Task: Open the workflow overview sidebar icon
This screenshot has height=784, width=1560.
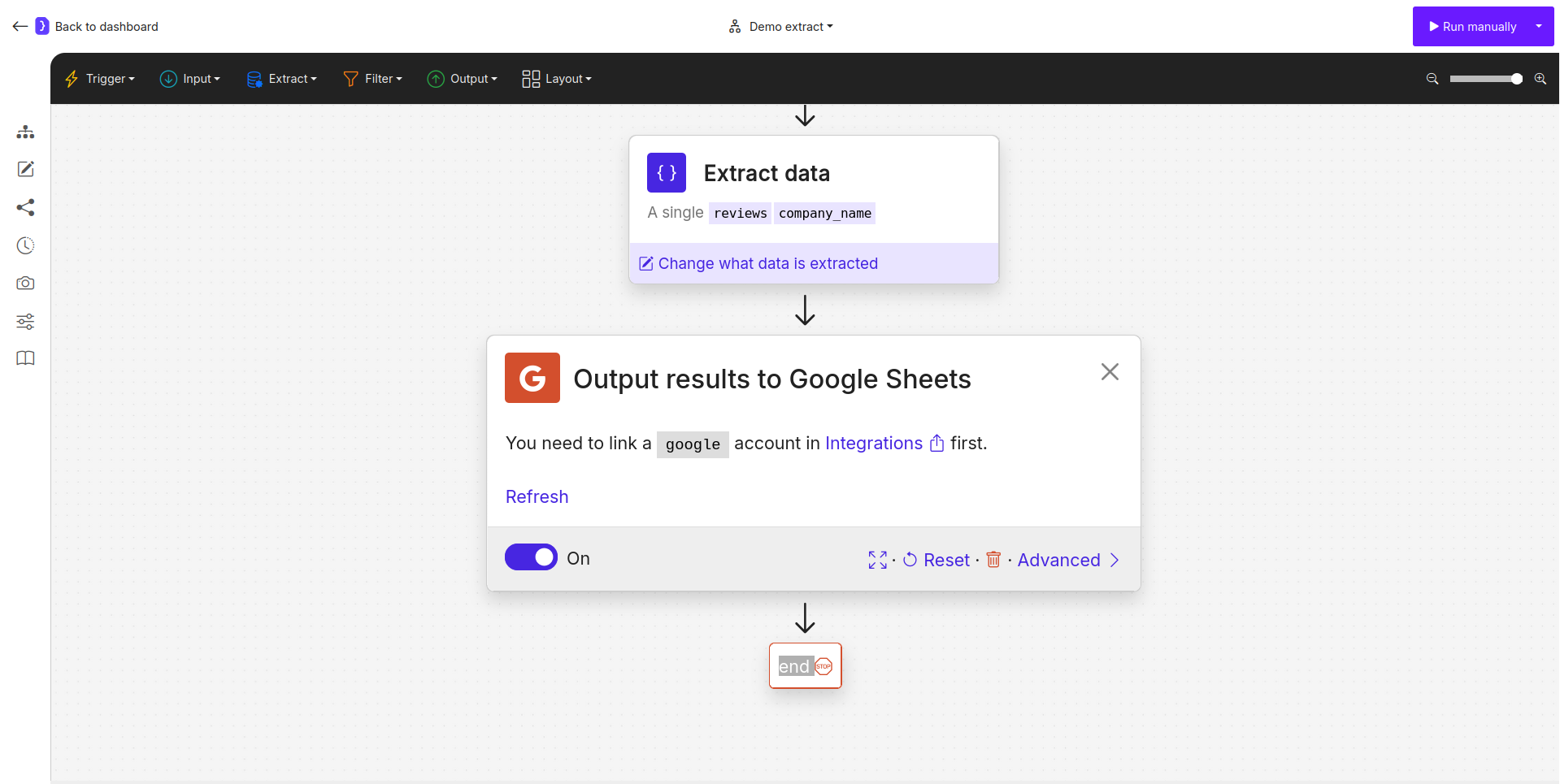Action: pos(25,132)
